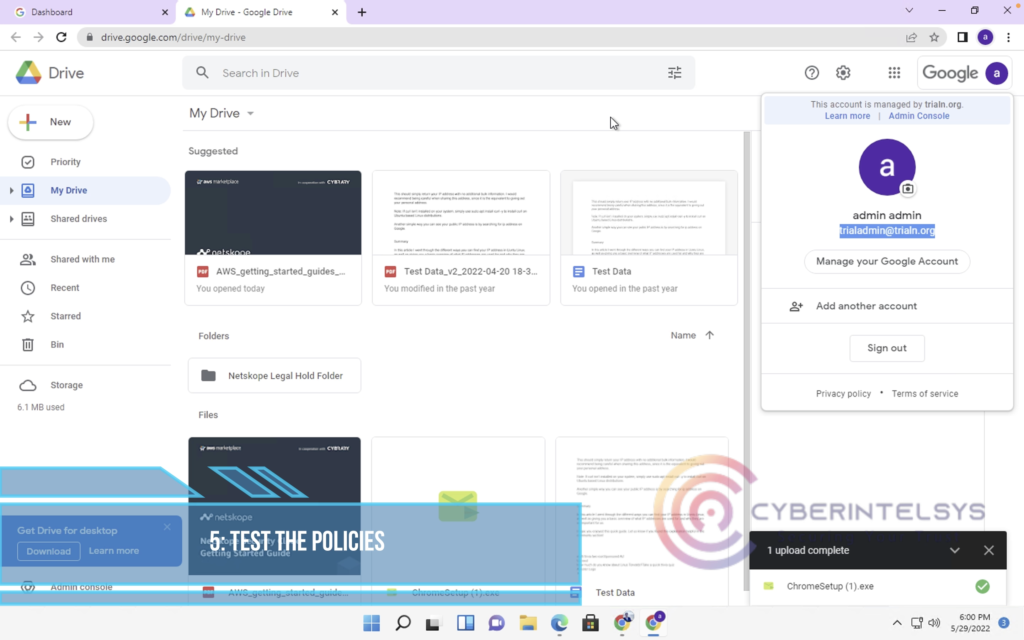The image size is (1024, 640).
Task: Open Priority in the sidebar
Action: tap(86, 162)
